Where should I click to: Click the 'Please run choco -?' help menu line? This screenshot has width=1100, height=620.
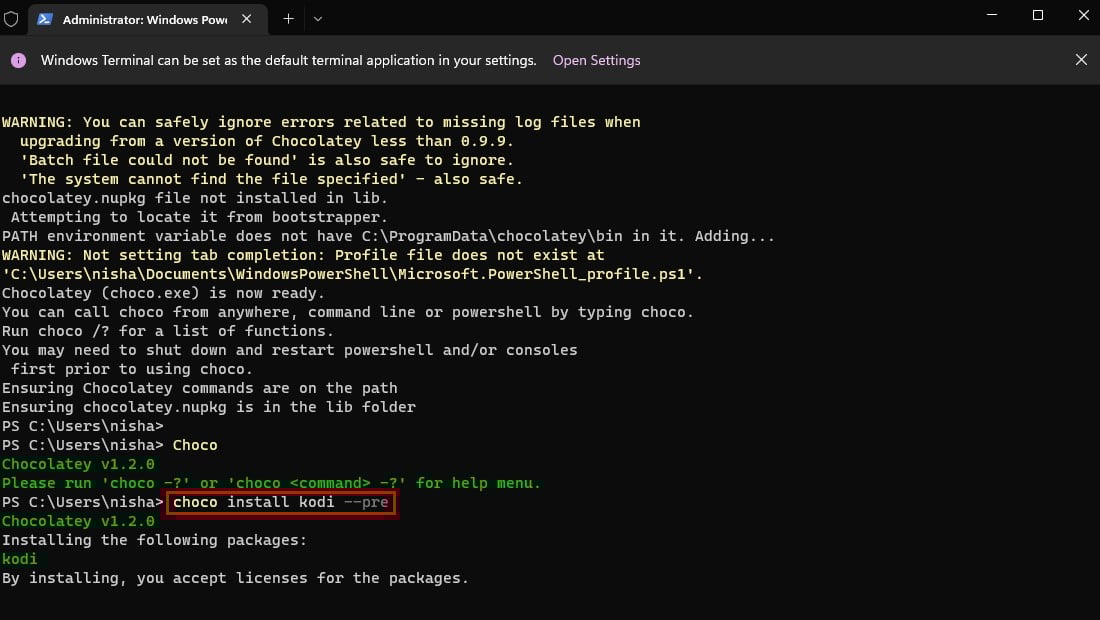point(271,483)
